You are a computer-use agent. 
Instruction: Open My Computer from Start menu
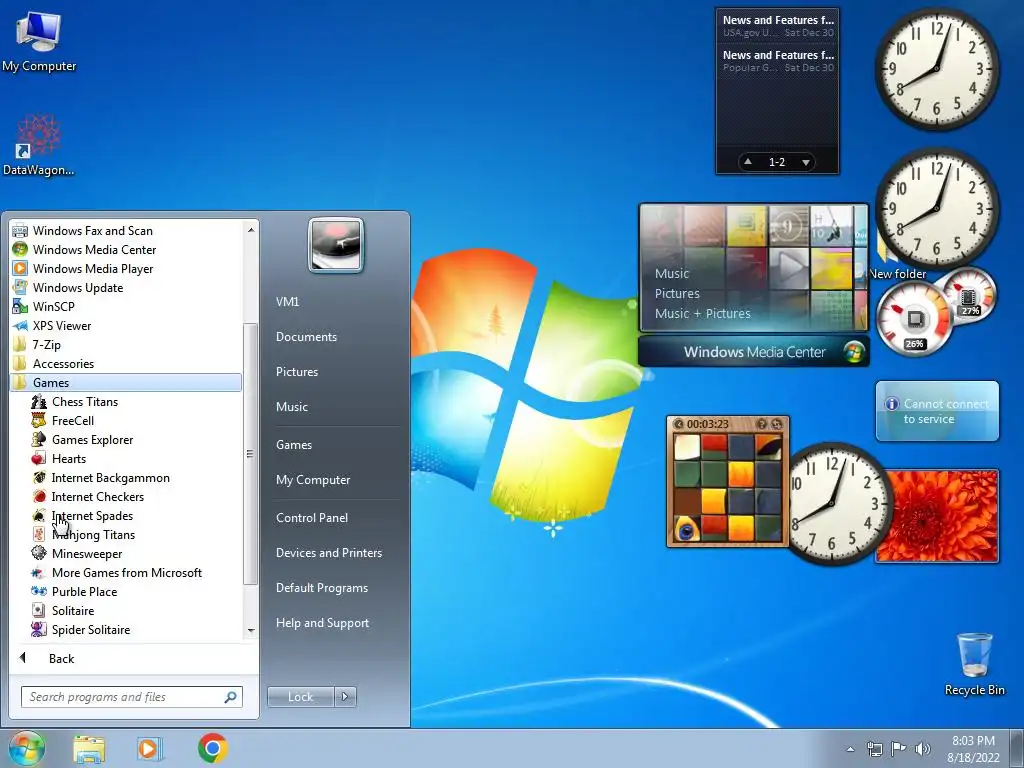coord(313,479)
